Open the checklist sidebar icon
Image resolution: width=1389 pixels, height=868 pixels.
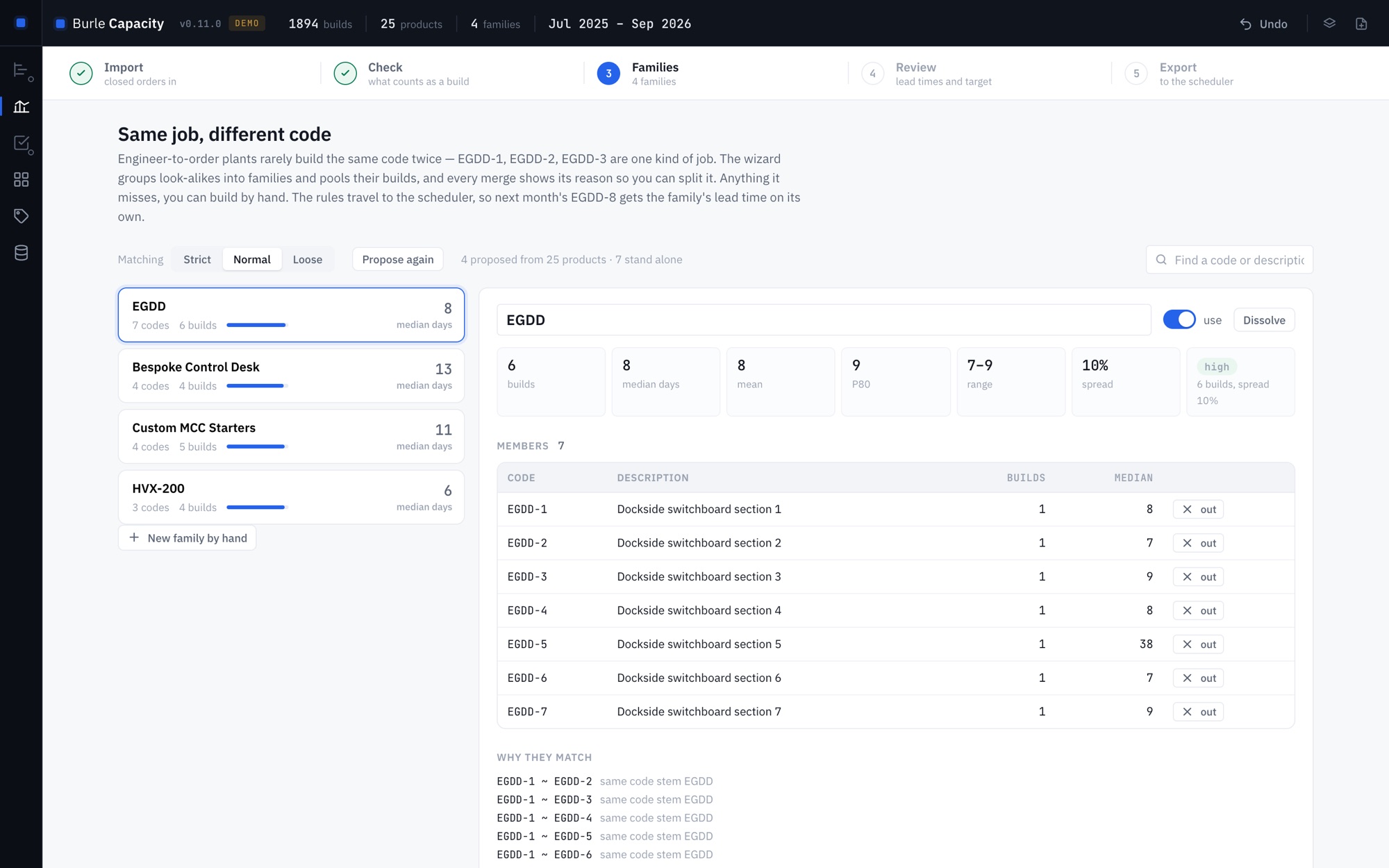(x=22, y=144)
